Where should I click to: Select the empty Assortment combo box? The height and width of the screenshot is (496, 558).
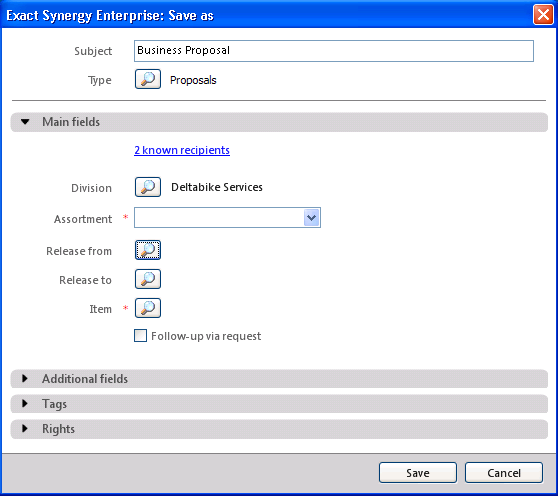(227, 217)
